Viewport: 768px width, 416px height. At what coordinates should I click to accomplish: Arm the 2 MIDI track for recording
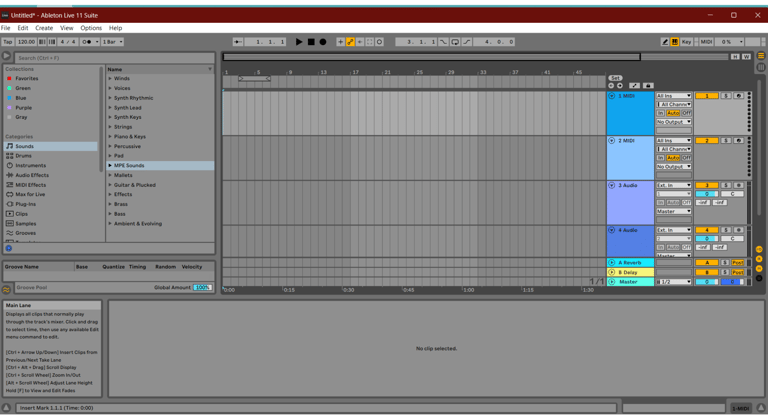(x=739, y=141)
